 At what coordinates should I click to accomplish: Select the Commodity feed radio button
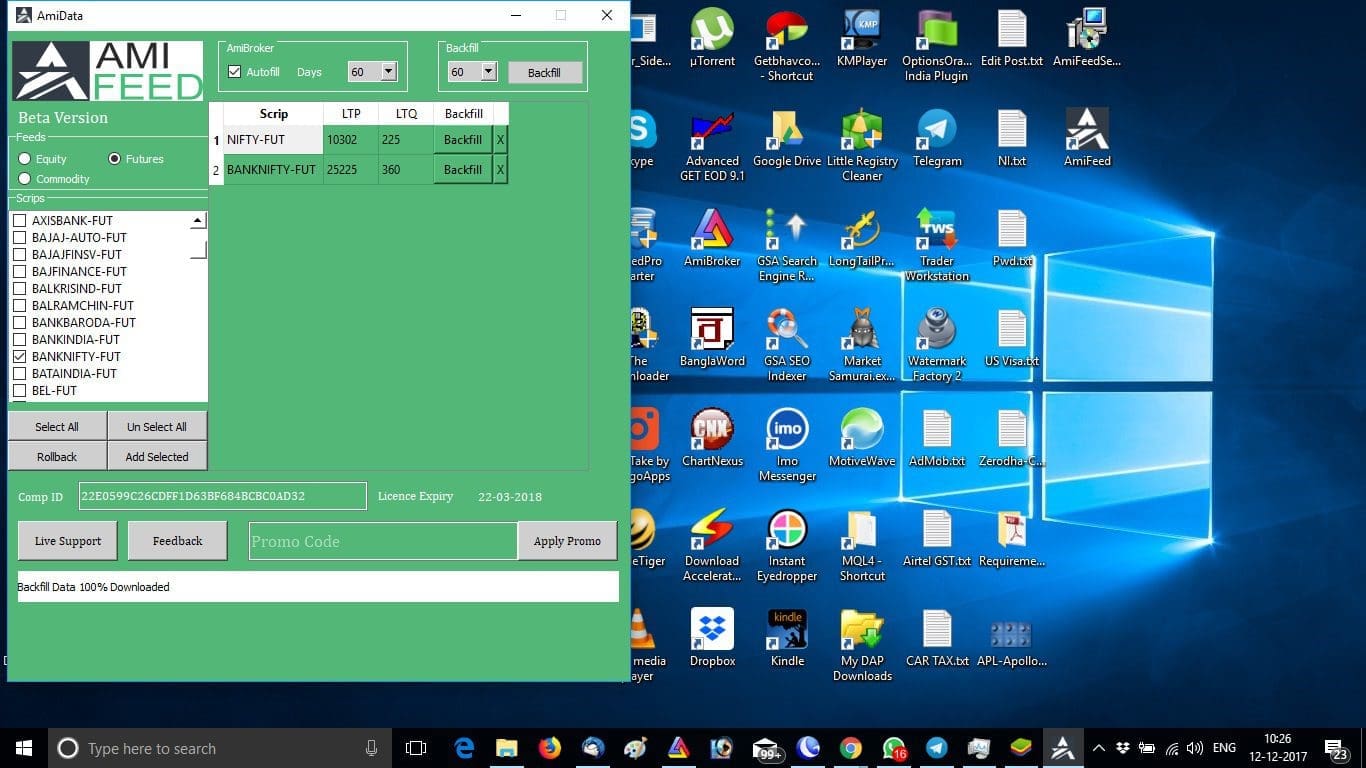coord(25,179)
